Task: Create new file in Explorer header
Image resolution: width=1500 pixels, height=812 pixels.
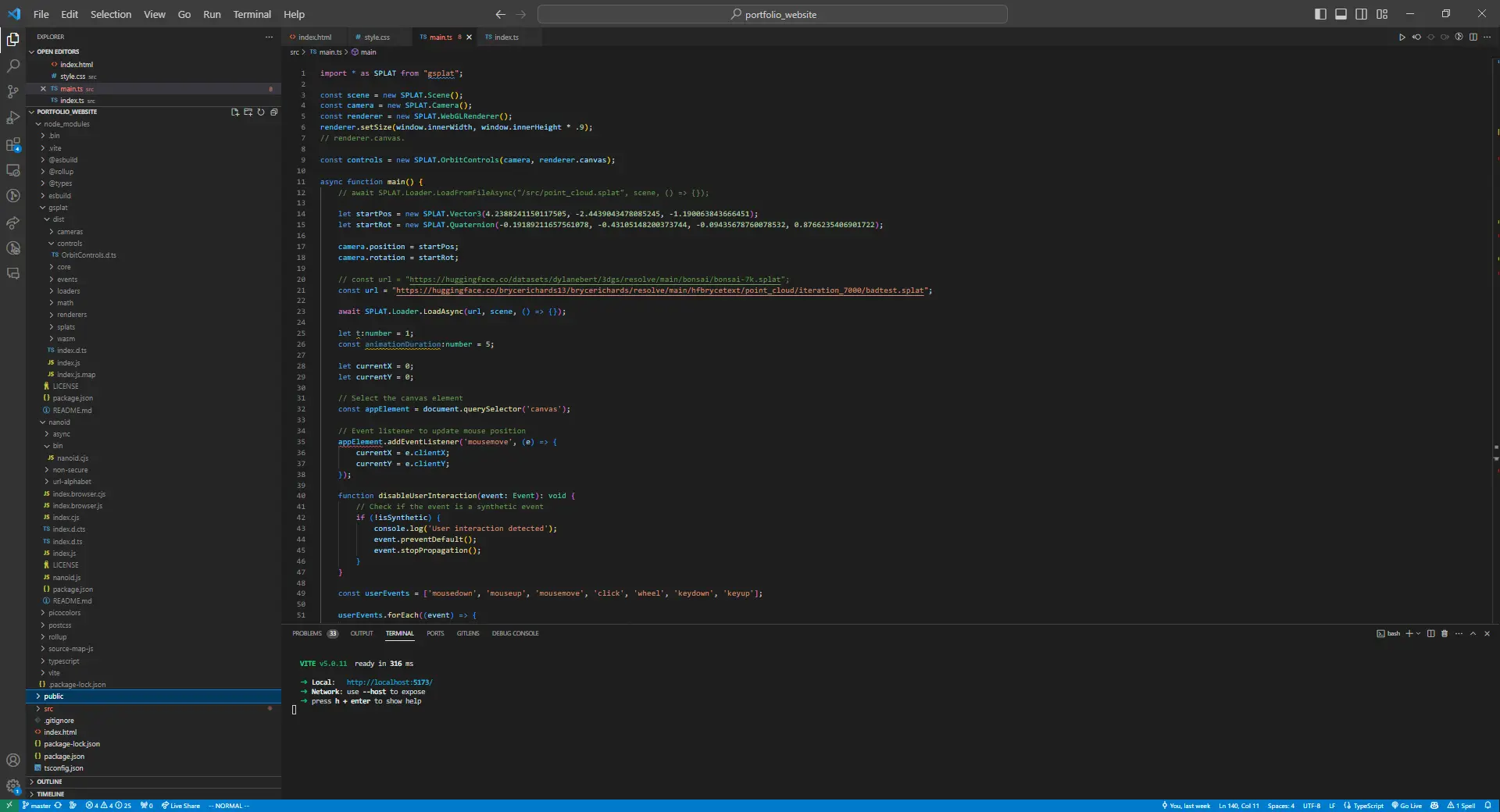Action: pyautogui.click(x=234, y=112)
